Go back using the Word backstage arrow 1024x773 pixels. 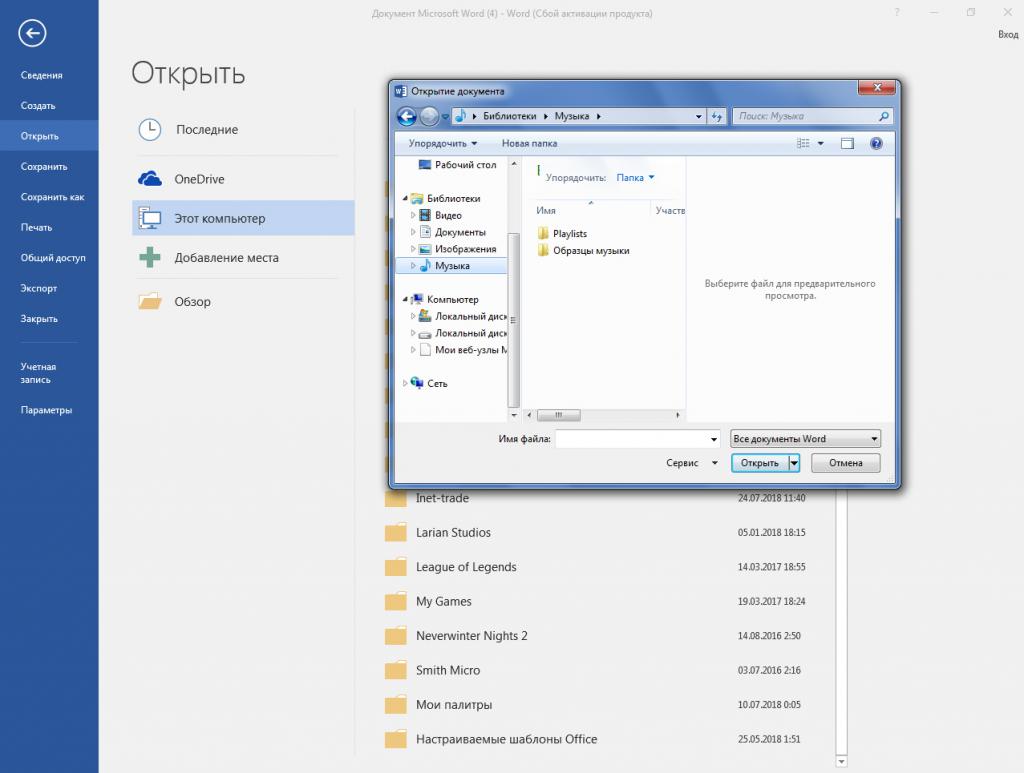click(32, 33)
